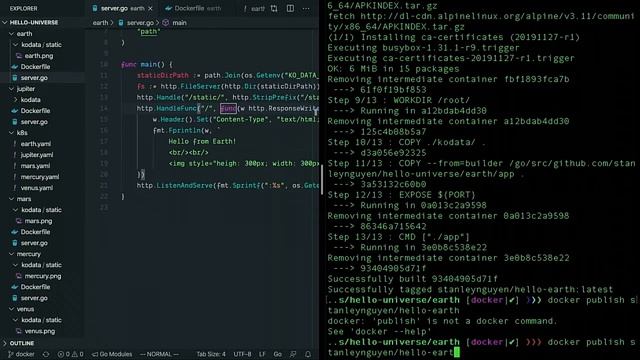Click Go icon of mars server.go
Screen dimensions: 640x360
point(15,243)
